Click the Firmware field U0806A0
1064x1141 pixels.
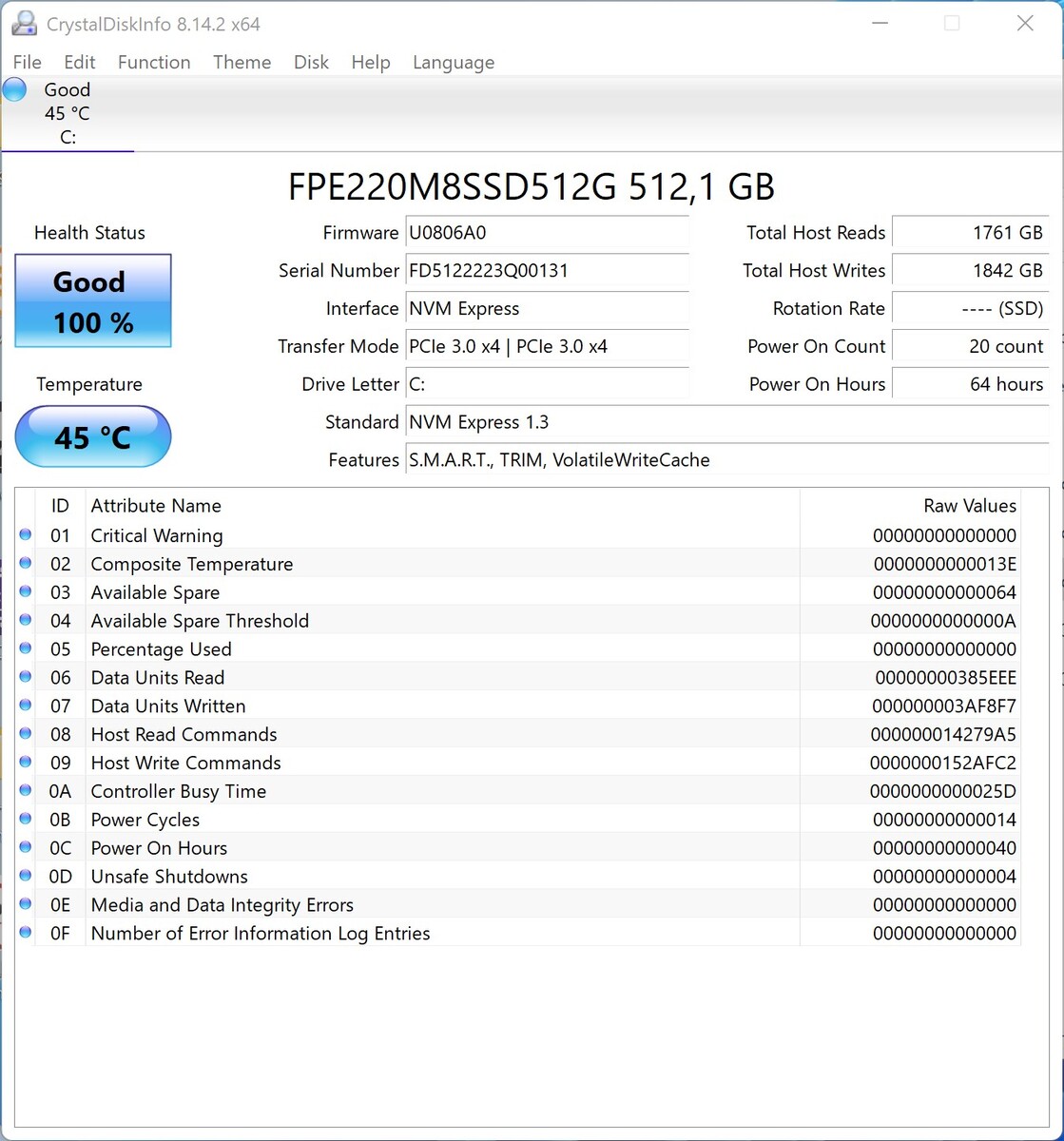[x=547, y=233]
